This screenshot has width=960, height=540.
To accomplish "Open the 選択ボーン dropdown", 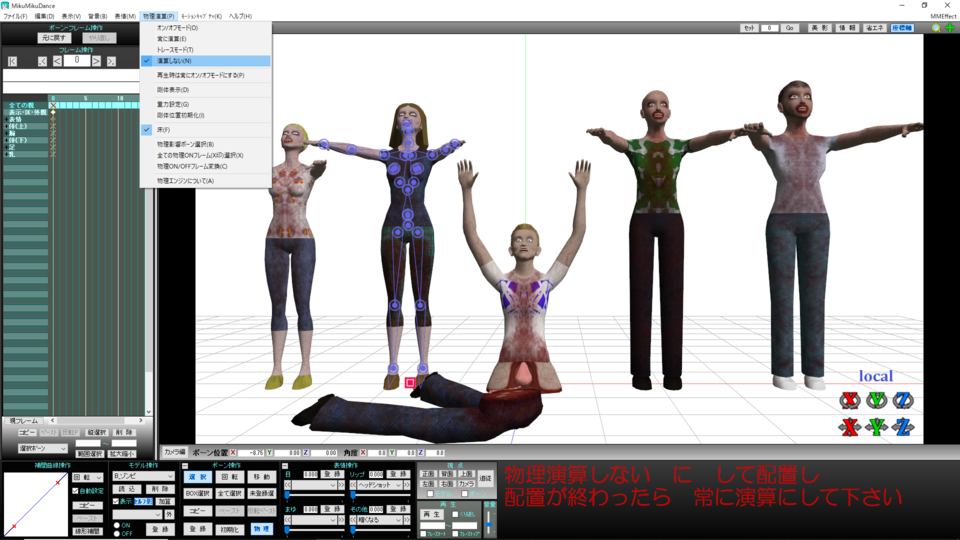I will point(42,449).
